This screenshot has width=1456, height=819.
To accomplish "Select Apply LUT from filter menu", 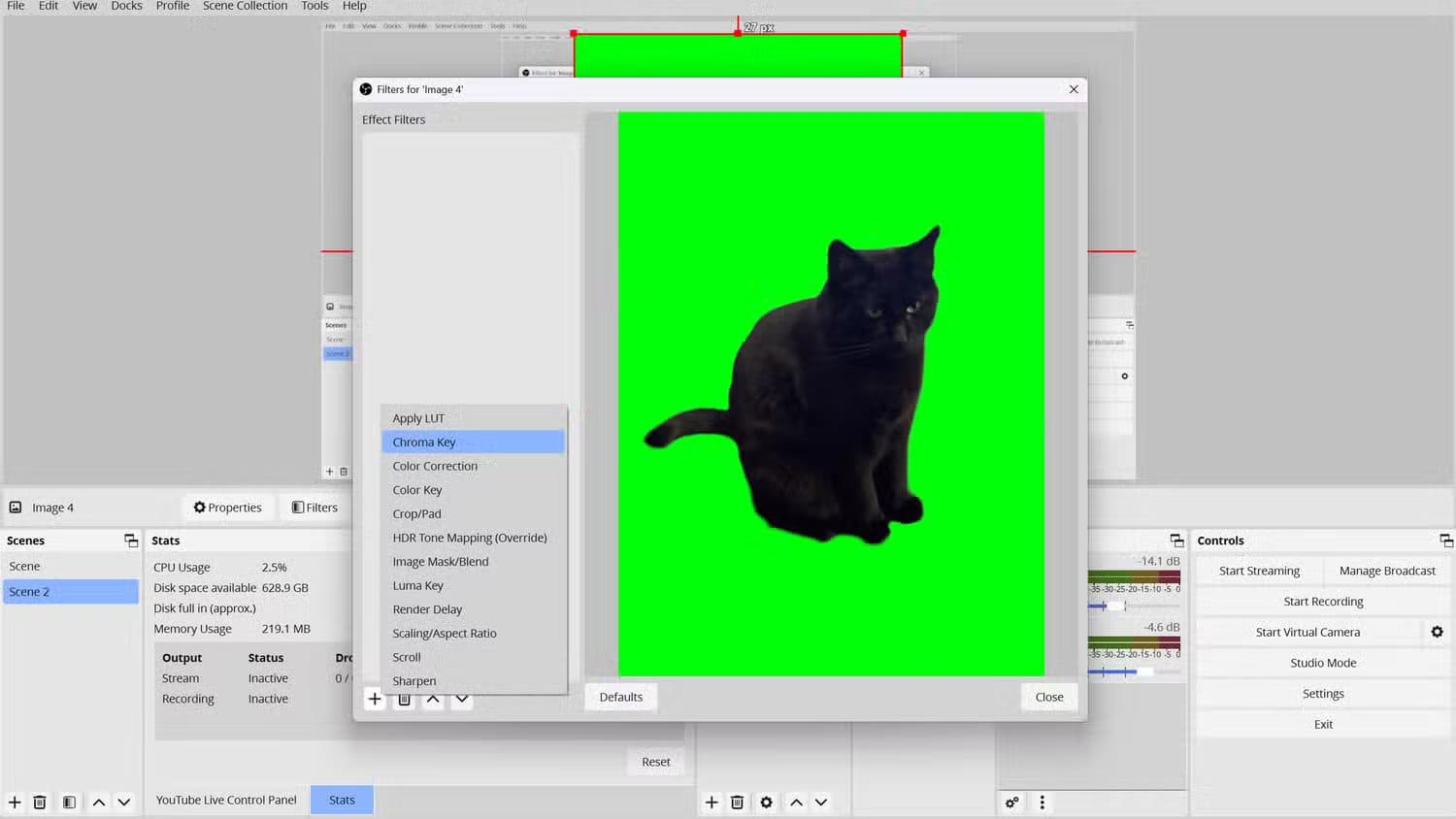I will coord(473,418).
